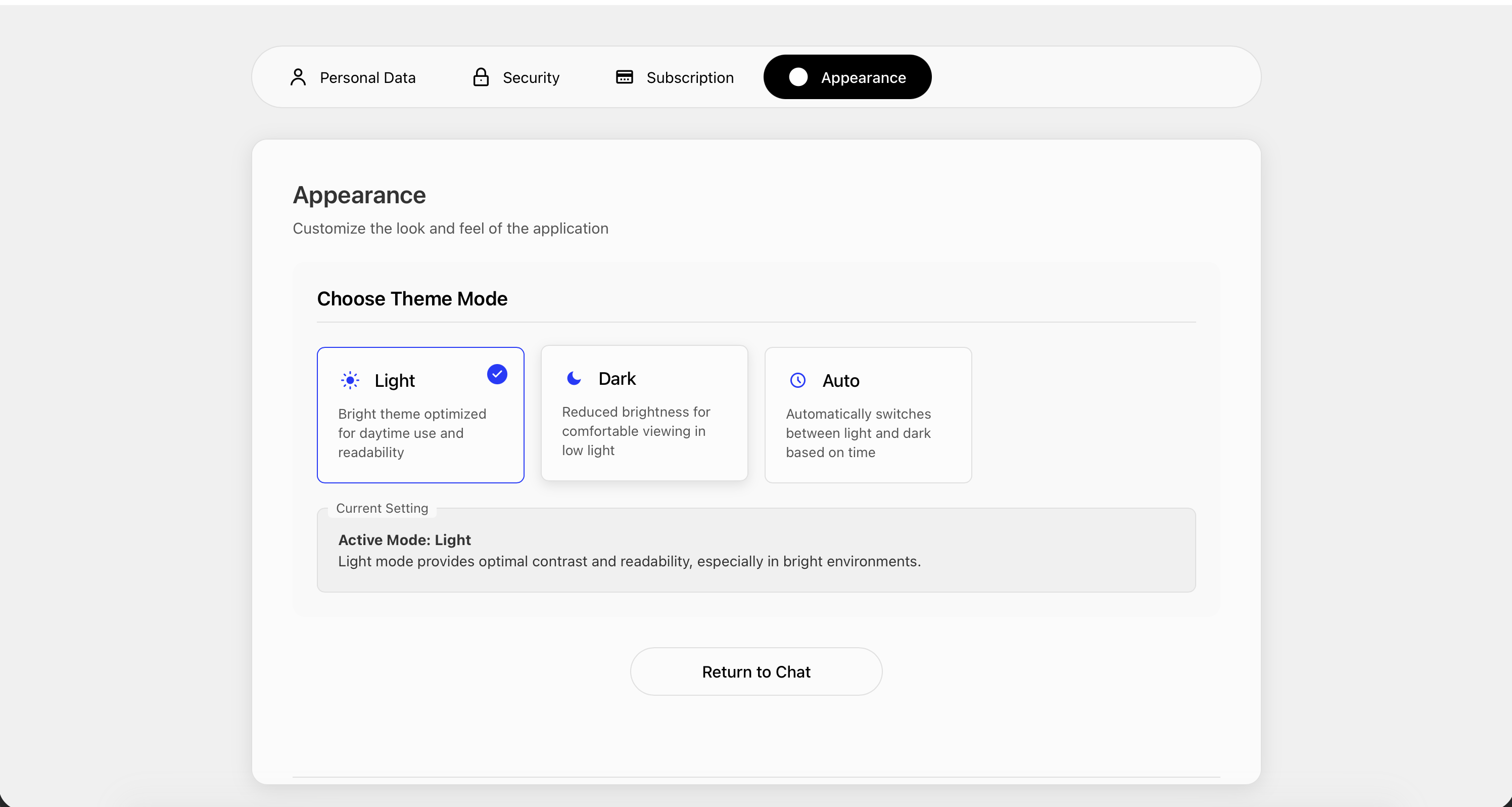
Task: Click the sun icon on the Light card
Action: (350, 381)
